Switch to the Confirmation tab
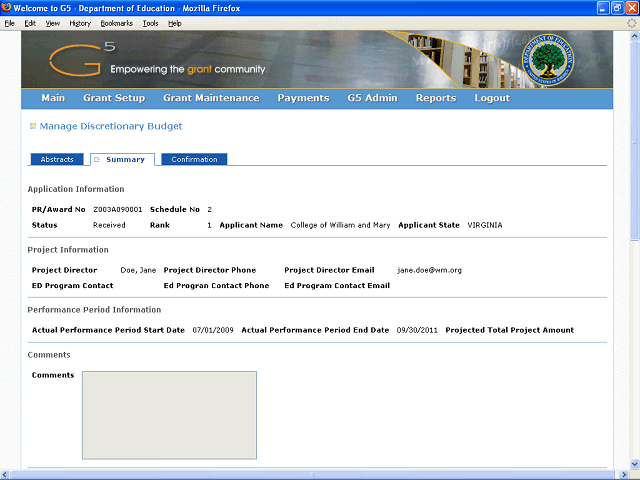The width and height of the screenshot is (640, 480). point(194,159)
